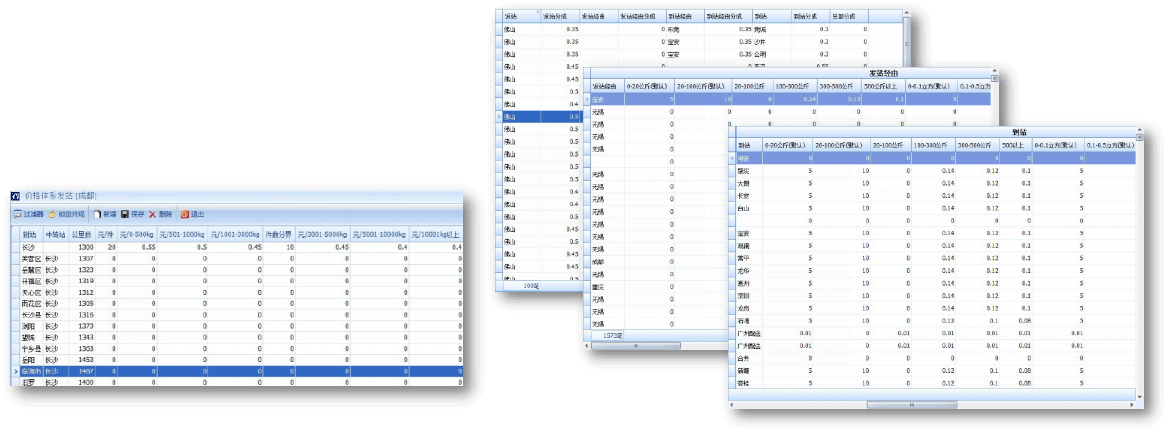This screenshot has height=432, width=1168.
Task: Click the 件数分界 column header
Action: (x=276, y=234)
